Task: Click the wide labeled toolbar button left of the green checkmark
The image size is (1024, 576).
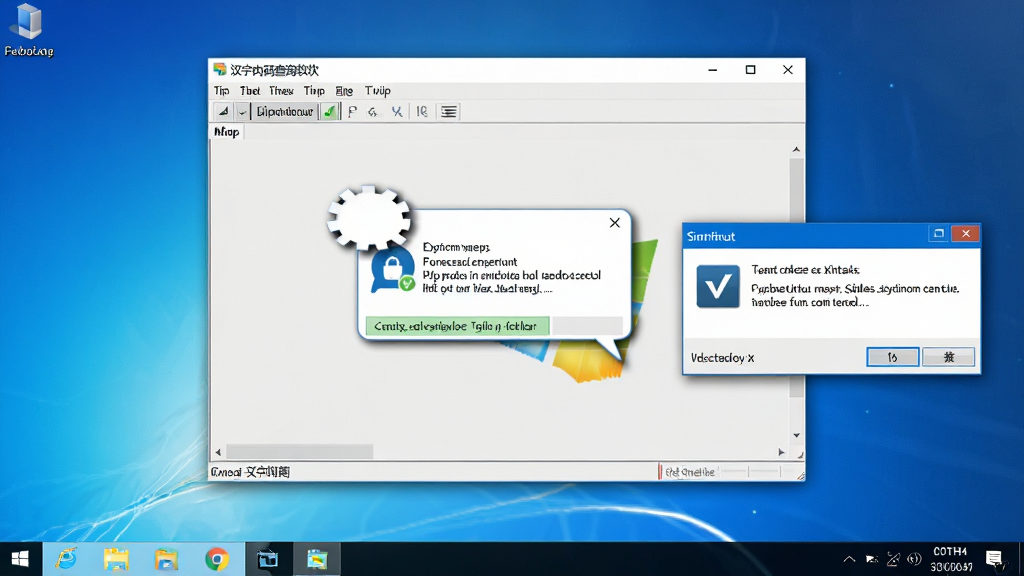Action: (x=285, y=112)
